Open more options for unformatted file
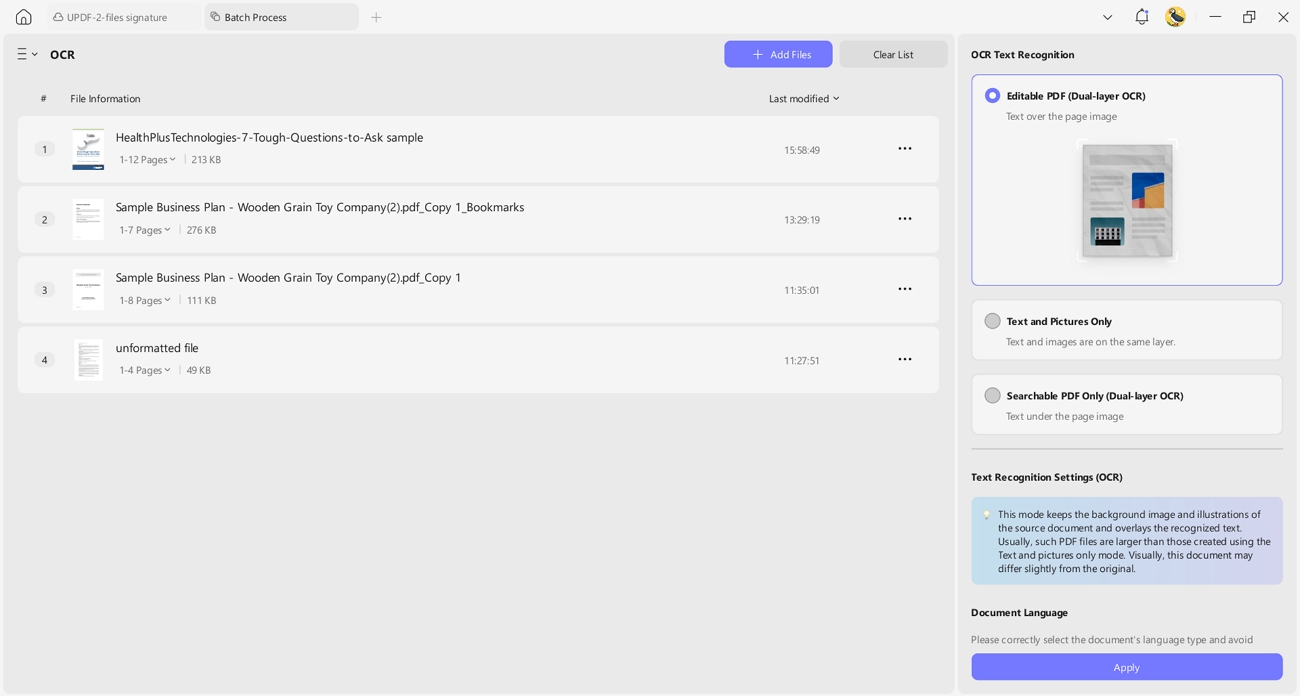1300x696 pixels. (x=905, y=359)
